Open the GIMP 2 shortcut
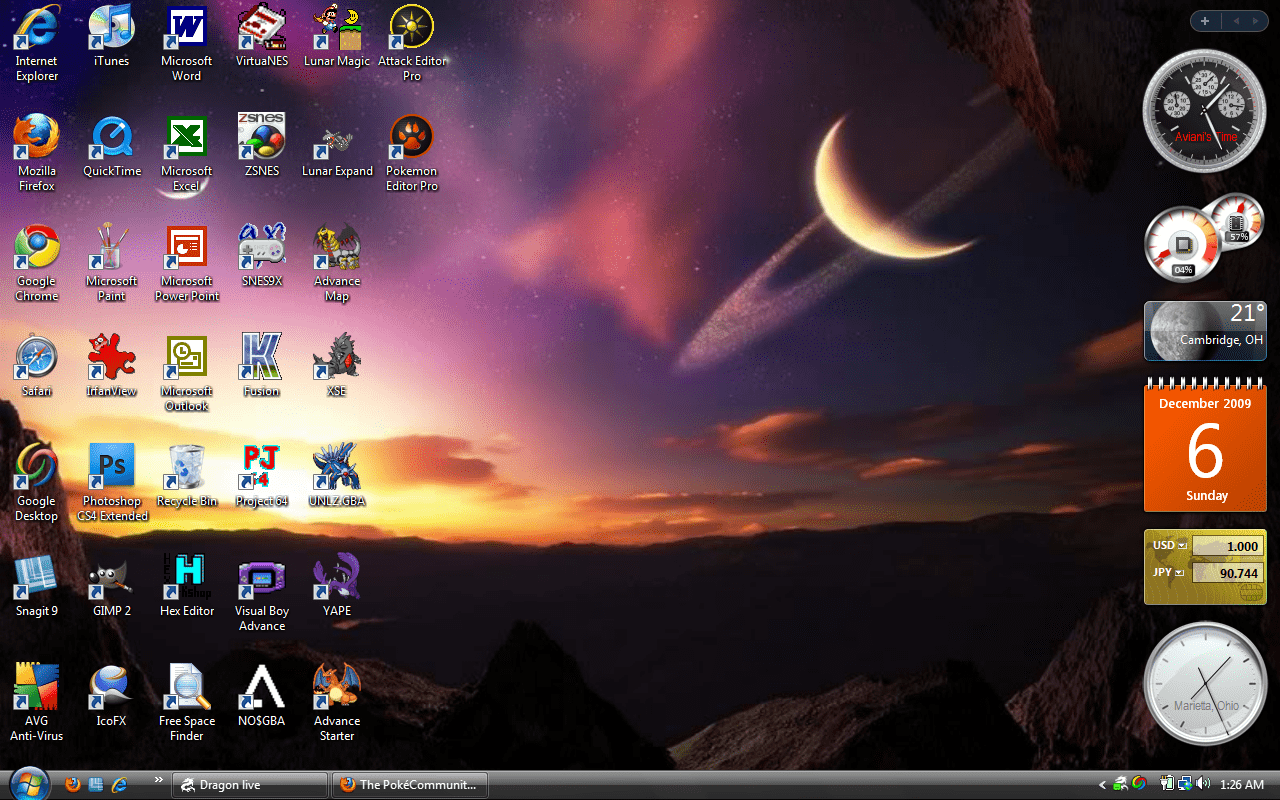Image resolution: width=1280 pixels, height=800 pixels. coord(112,586)
